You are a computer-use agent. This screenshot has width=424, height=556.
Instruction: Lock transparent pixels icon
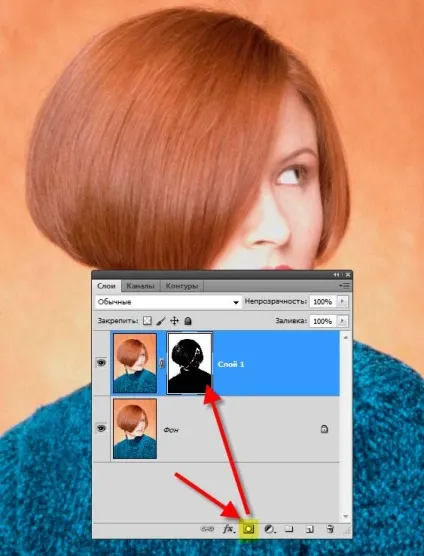pos(147,321)
